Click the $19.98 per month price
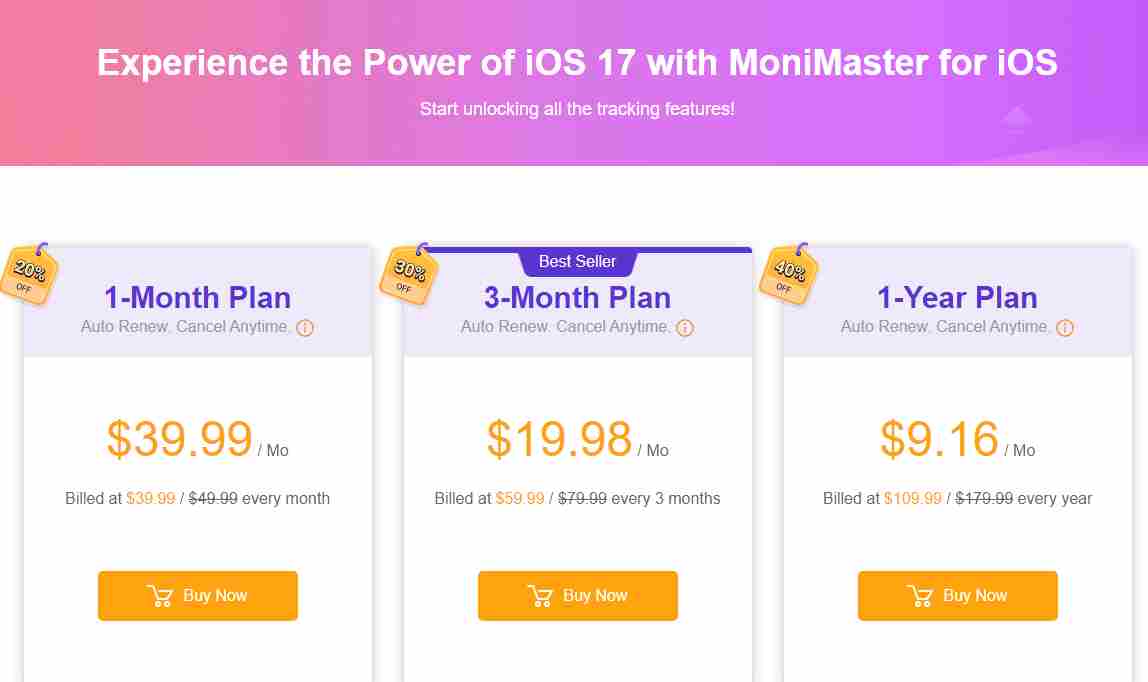This screenshot has height=682, width=1148. [x=560, y=440]
